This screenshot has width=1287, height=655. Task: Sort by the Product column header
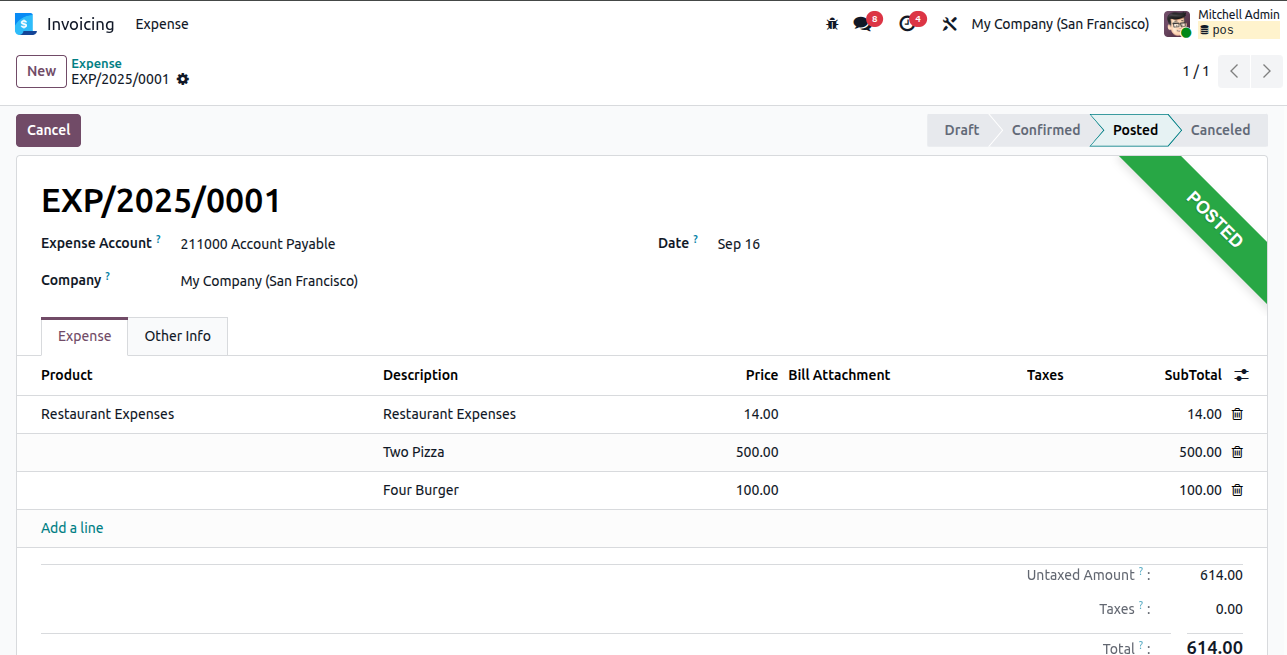tap(67, 375)
